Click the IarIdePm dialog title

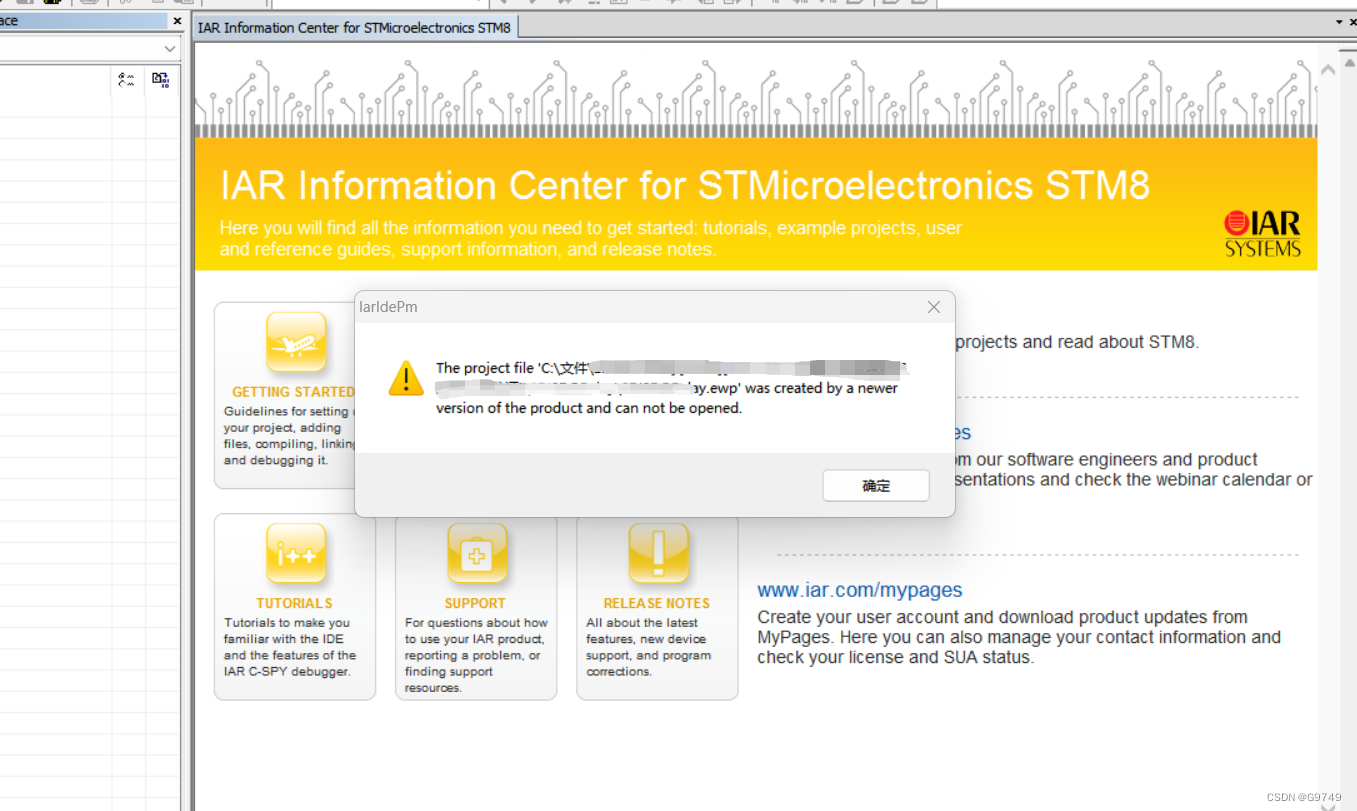(x=388, y=307)
